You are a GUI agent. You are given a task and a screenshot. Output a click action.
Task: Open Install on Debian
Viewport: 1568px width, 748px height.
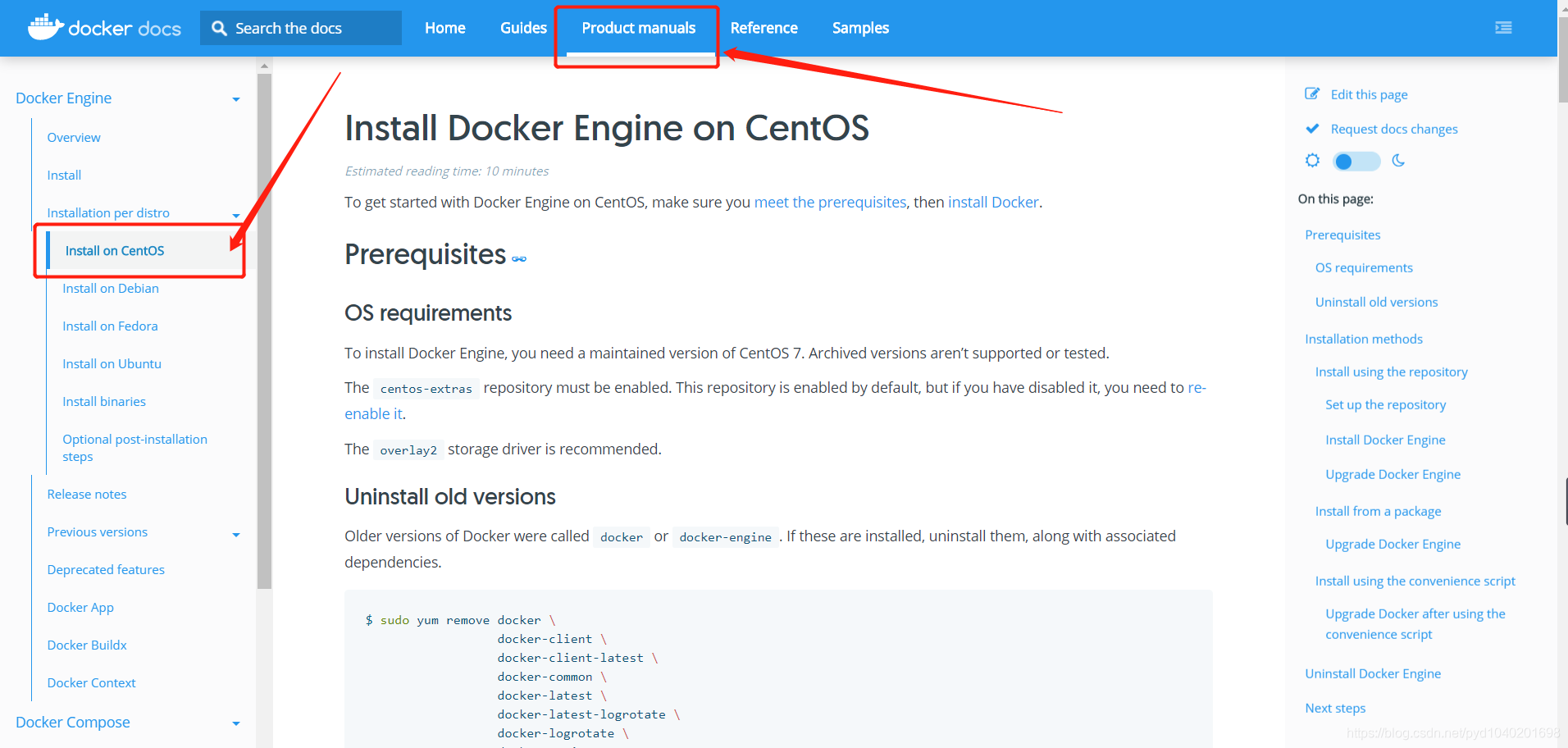[111, 288]
